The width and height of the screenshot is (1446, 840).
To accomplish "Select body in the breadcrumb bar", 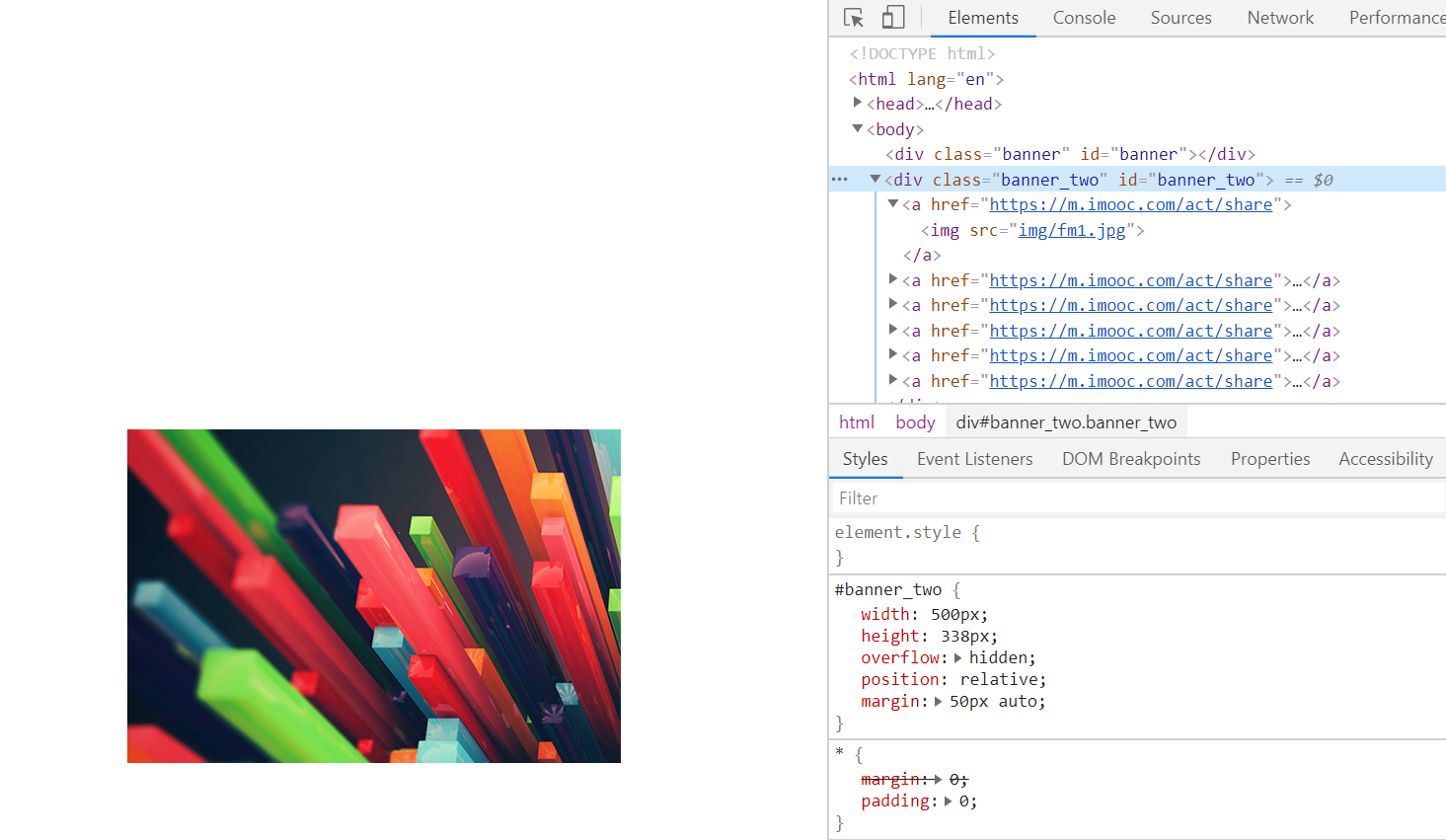I will (915, 422).
